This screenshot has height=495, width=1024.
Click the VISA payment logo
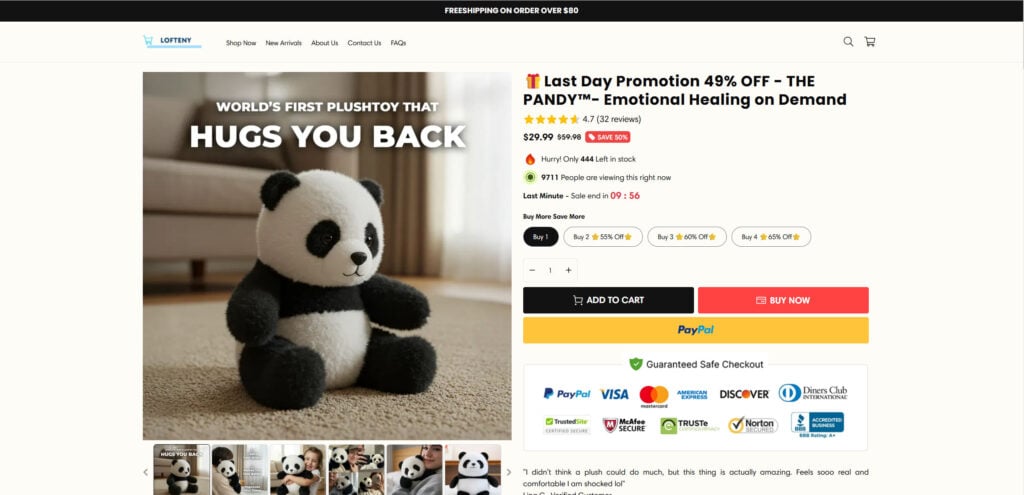pyautogui.click(x=615, y=394)
